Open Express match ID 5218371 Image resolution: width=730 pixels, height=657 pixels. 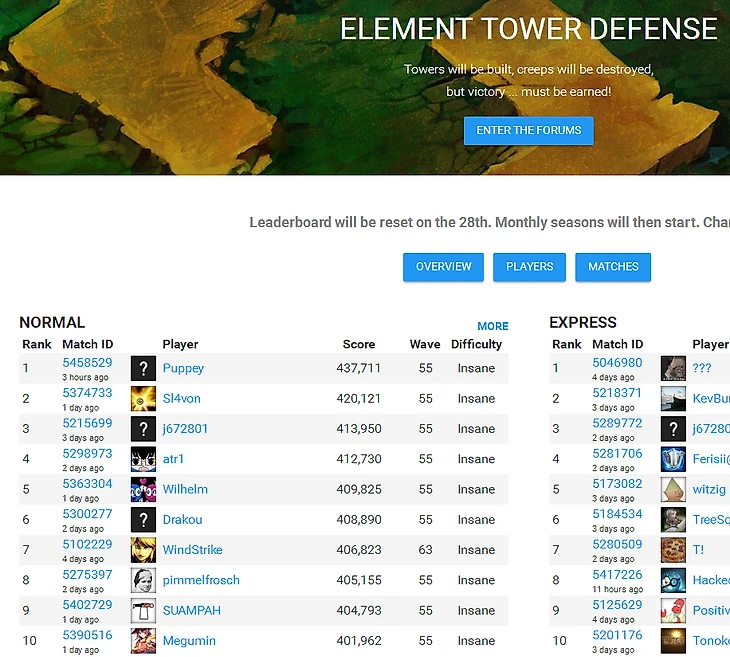617,393
